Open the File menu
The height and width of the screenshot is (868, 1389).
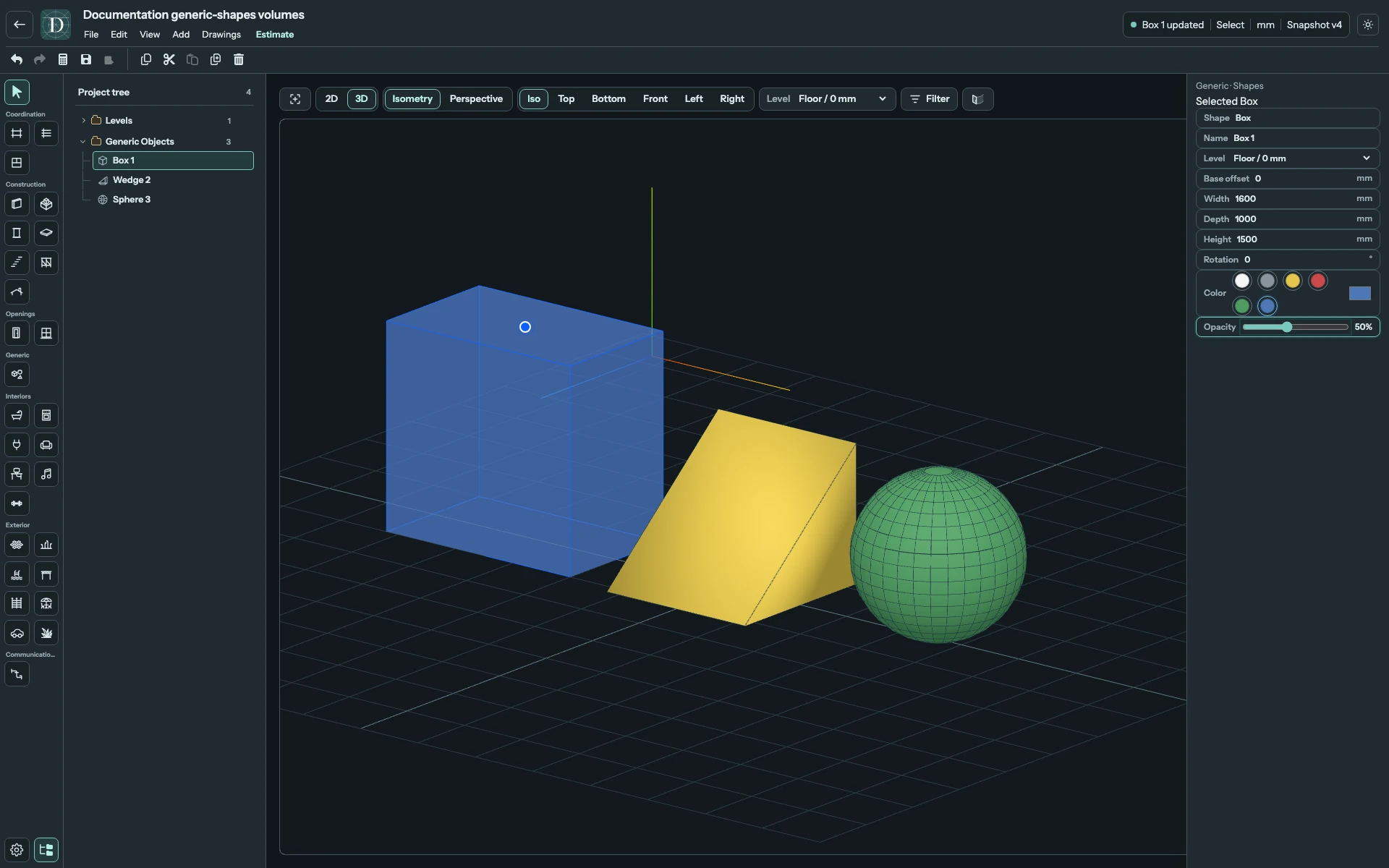coord(91,35)
